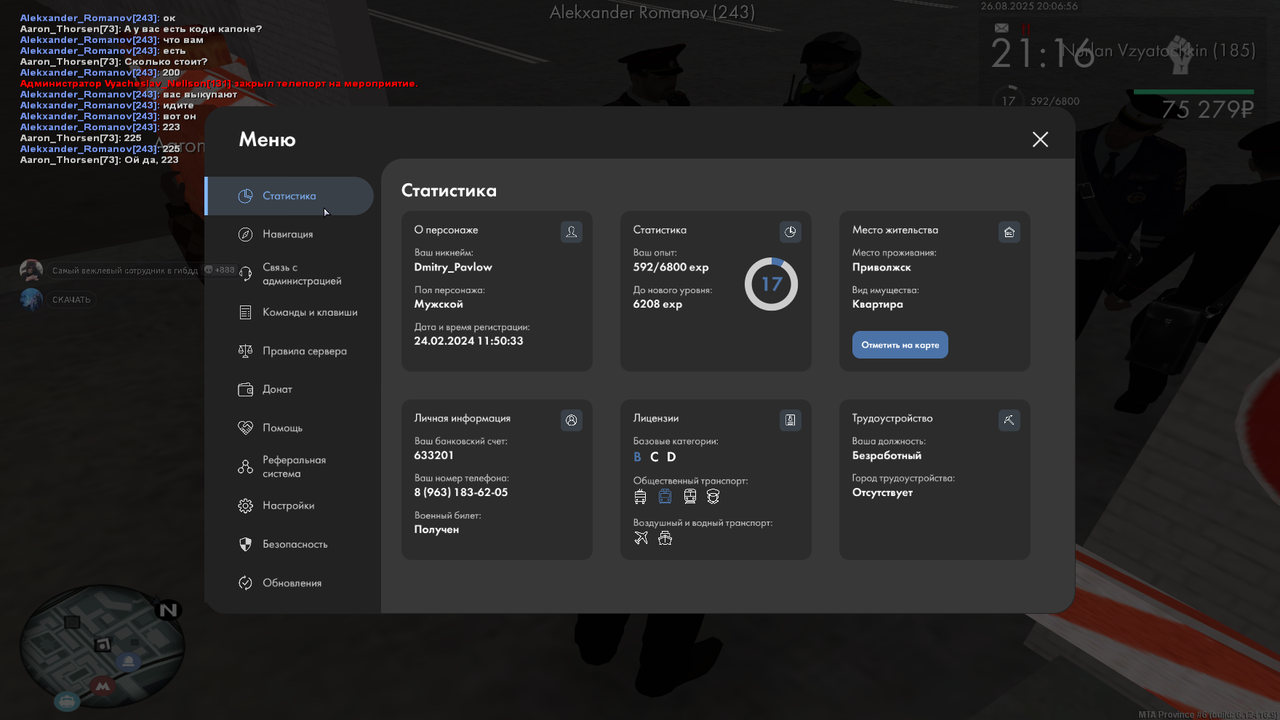Image resolution: width=1280 pixels, height=720 pixels.
Task: Click the СКАЧАТЬ notification entry
Action: [71, 299]
